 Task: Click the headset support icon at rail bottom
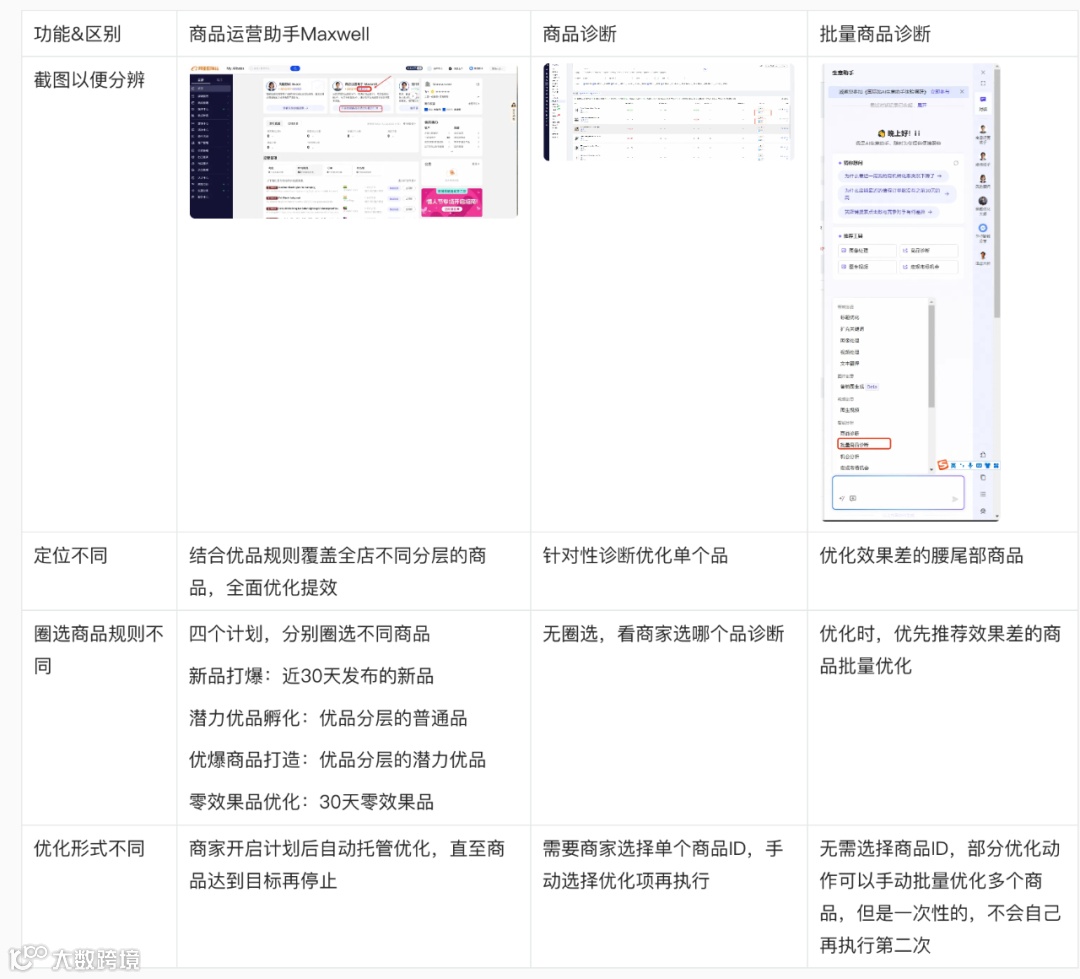point(983,511)
